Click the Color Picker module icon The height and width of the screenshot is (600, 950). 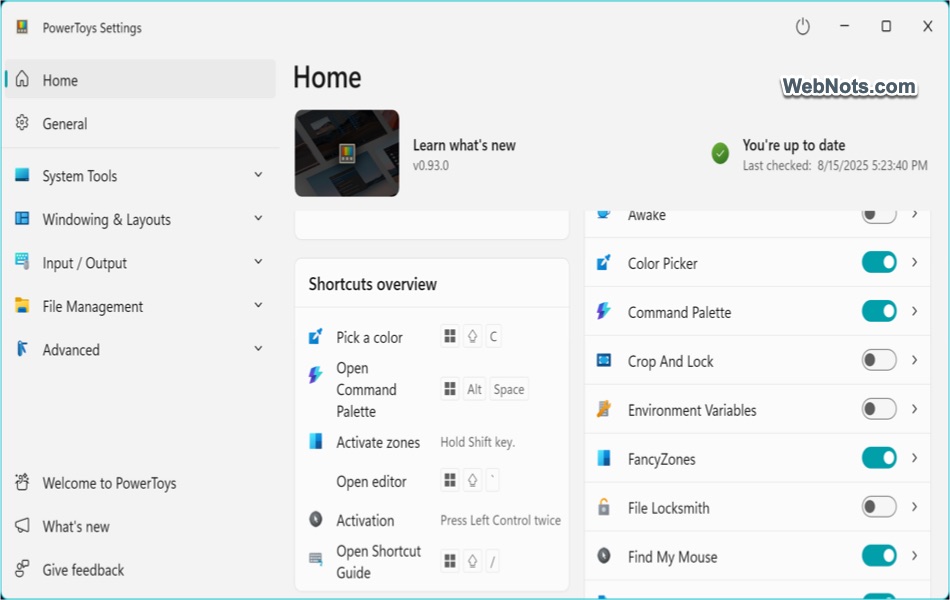604,262
